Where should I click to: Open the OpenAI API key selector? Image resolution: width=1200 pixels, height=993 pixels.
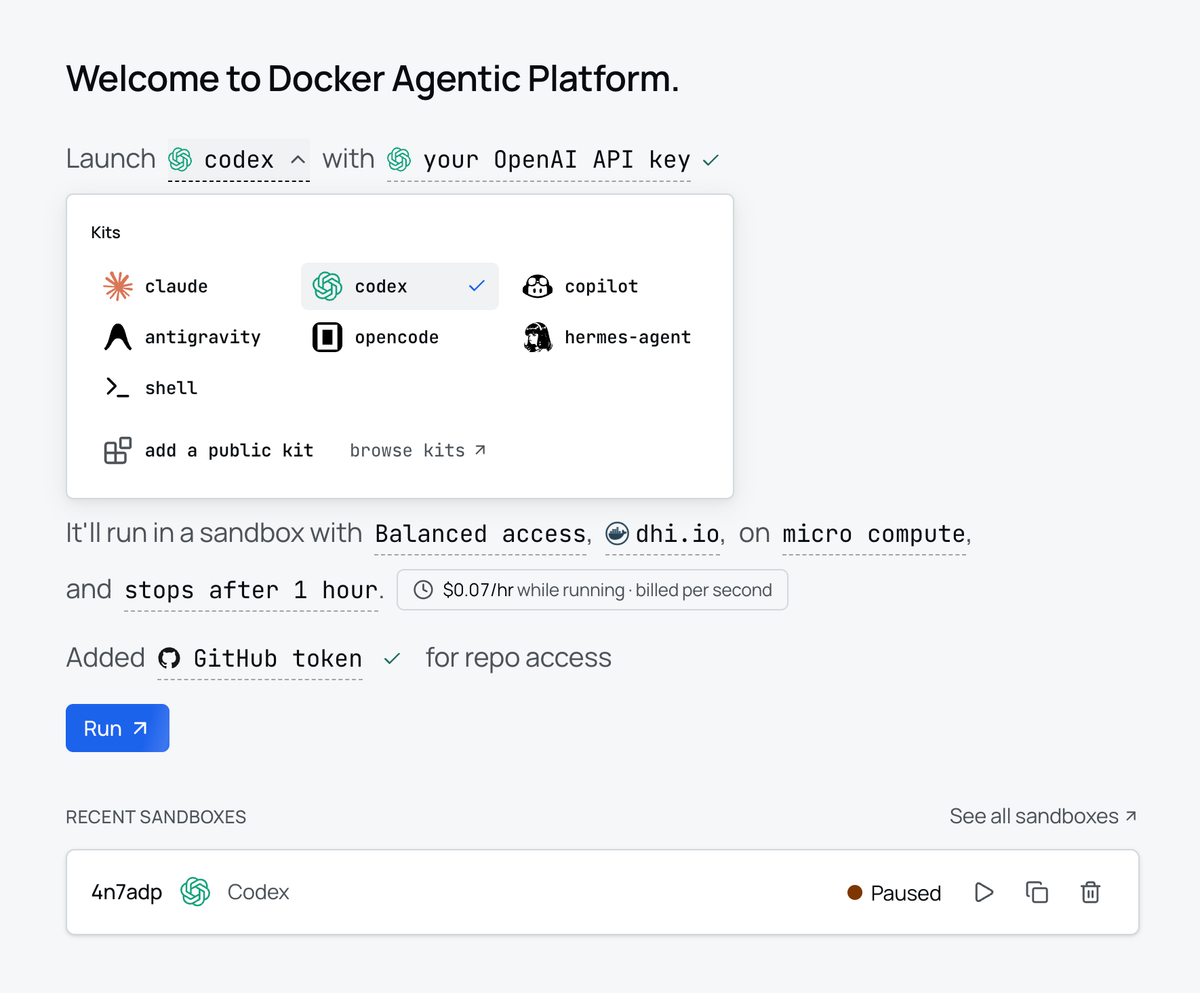pyautogui.click(x=539, y=160)
